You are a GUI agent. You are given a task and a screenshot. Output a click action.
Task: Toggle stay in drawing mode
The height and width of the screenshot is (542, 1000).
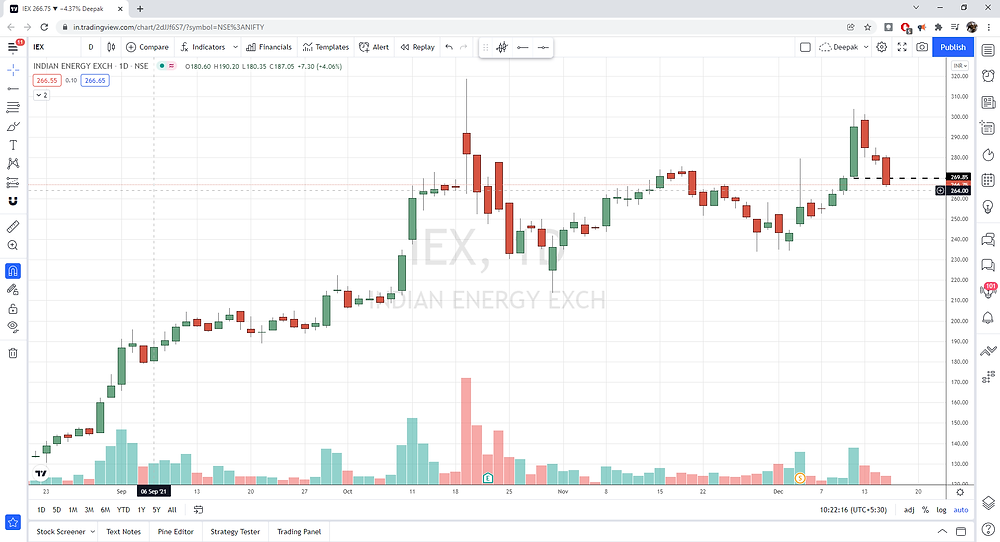[x=13, y=290]
